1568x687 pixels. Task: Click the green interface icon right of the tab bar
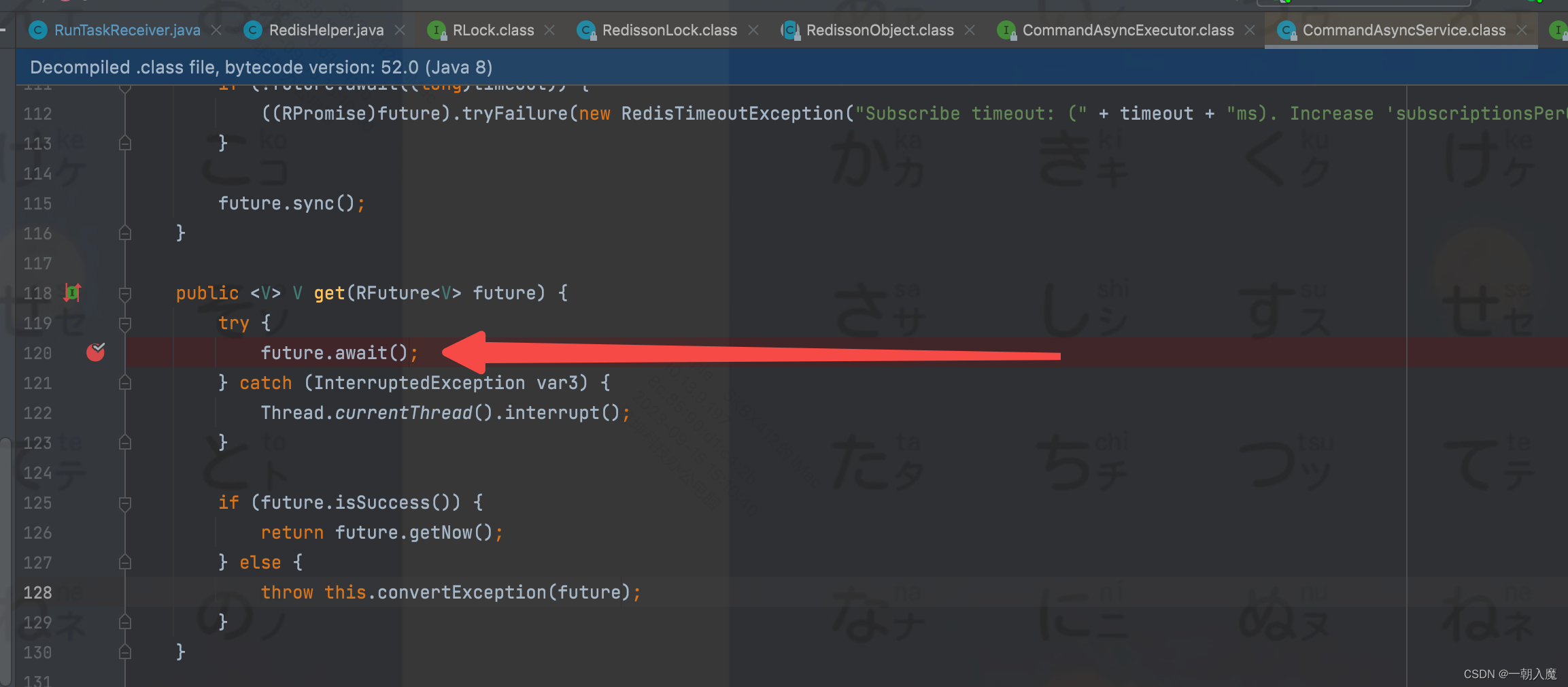(x=1558, y=30)
